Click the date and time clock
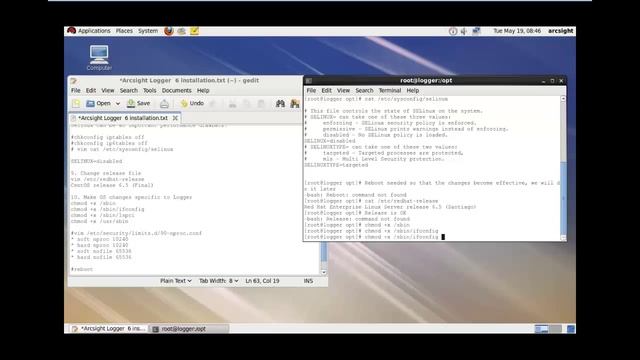This screenshot has height=360, width=640. (x=517, y=31)
